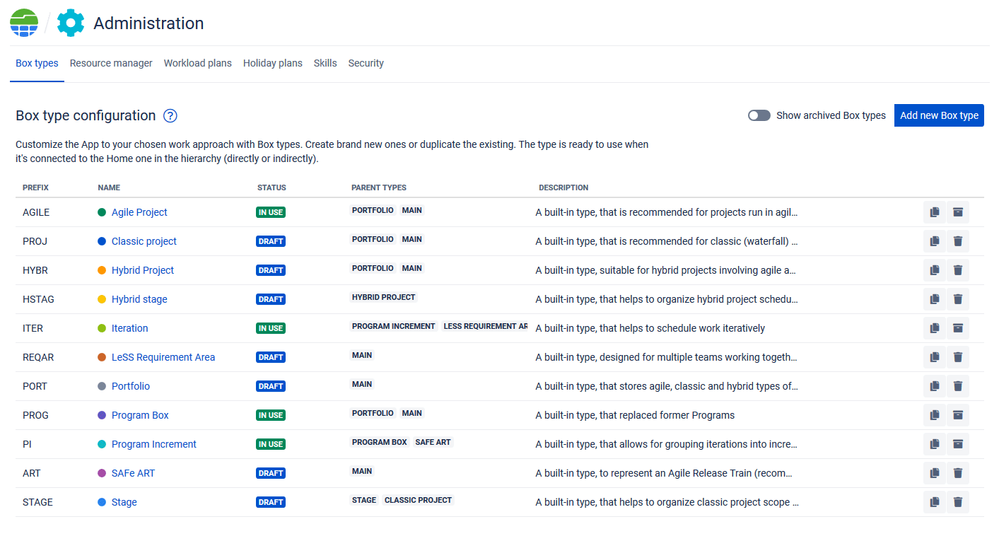Open the SAFe ART link
The width and height of the screenshot is (999, 551).
point(133,473)
